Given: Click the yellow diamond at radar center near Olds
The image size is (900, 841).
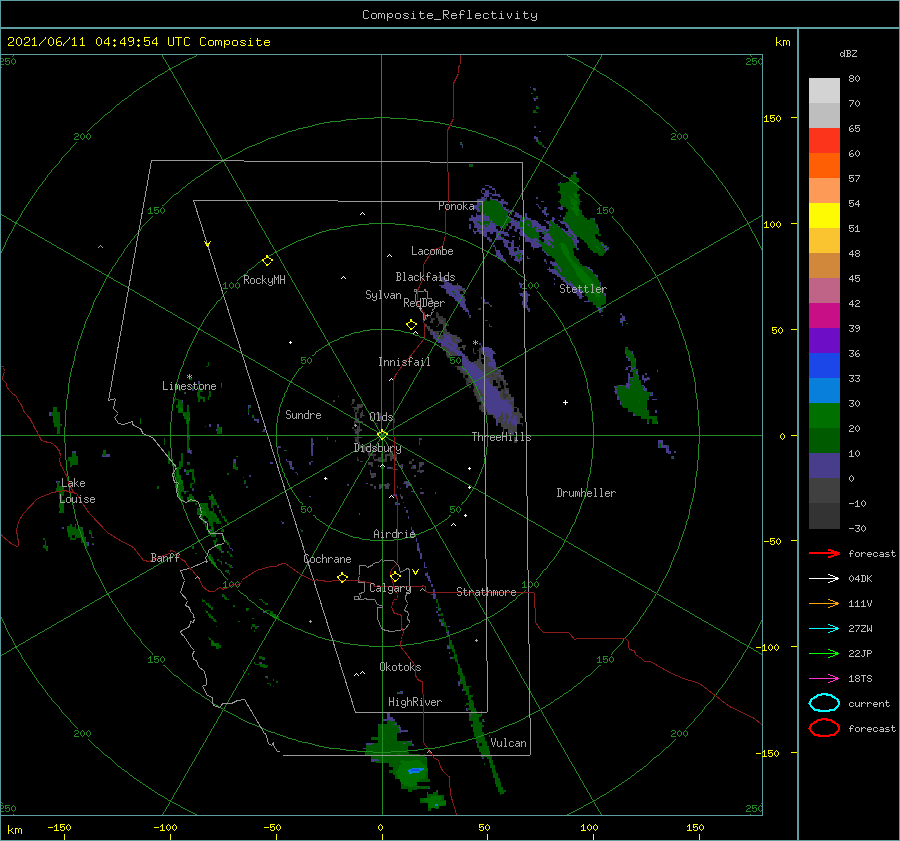Looking at the screenshot, I should pos(382,435).
